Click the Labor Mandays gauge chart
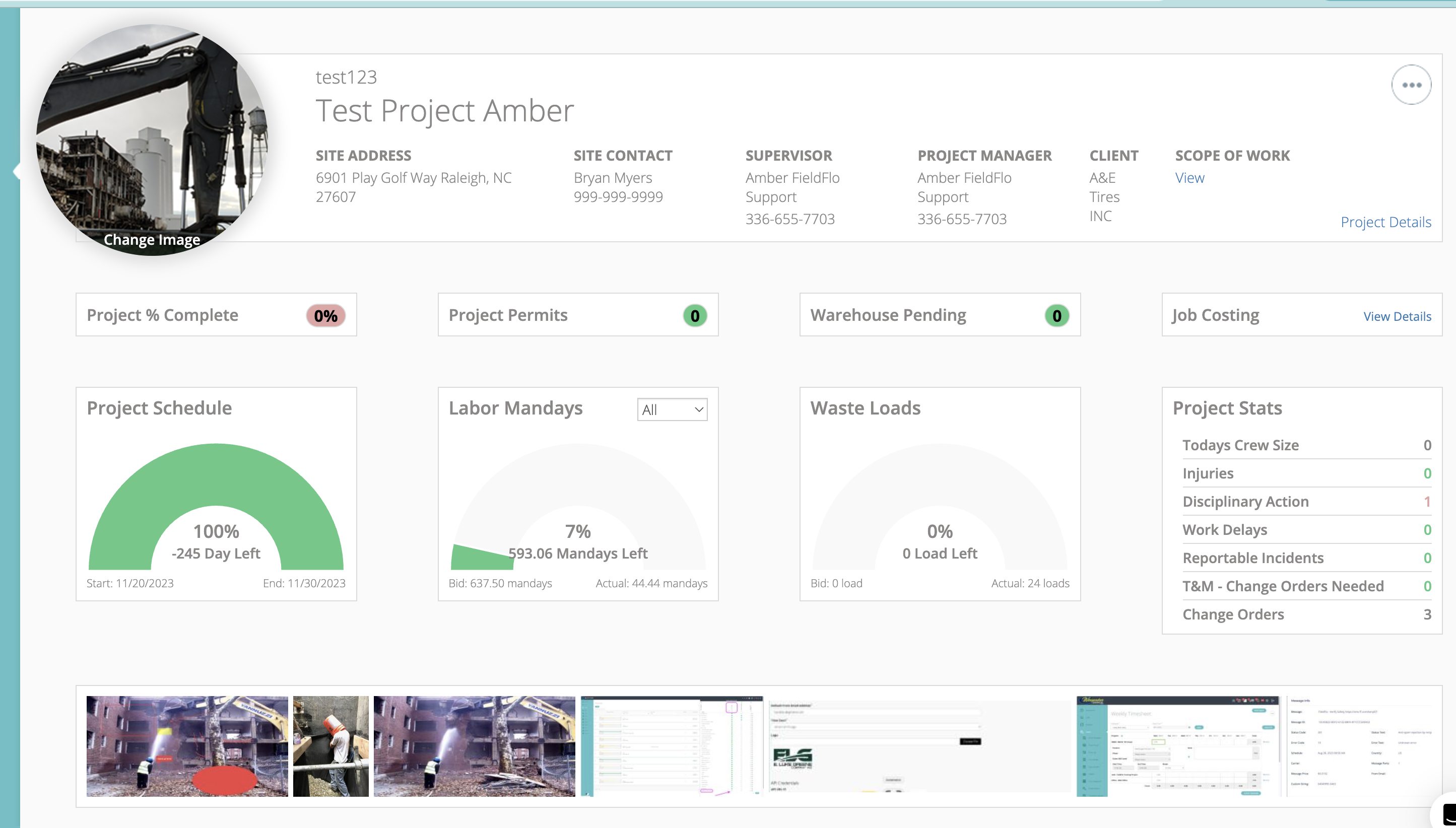The image size is (1456, 828). click(577, 501)
